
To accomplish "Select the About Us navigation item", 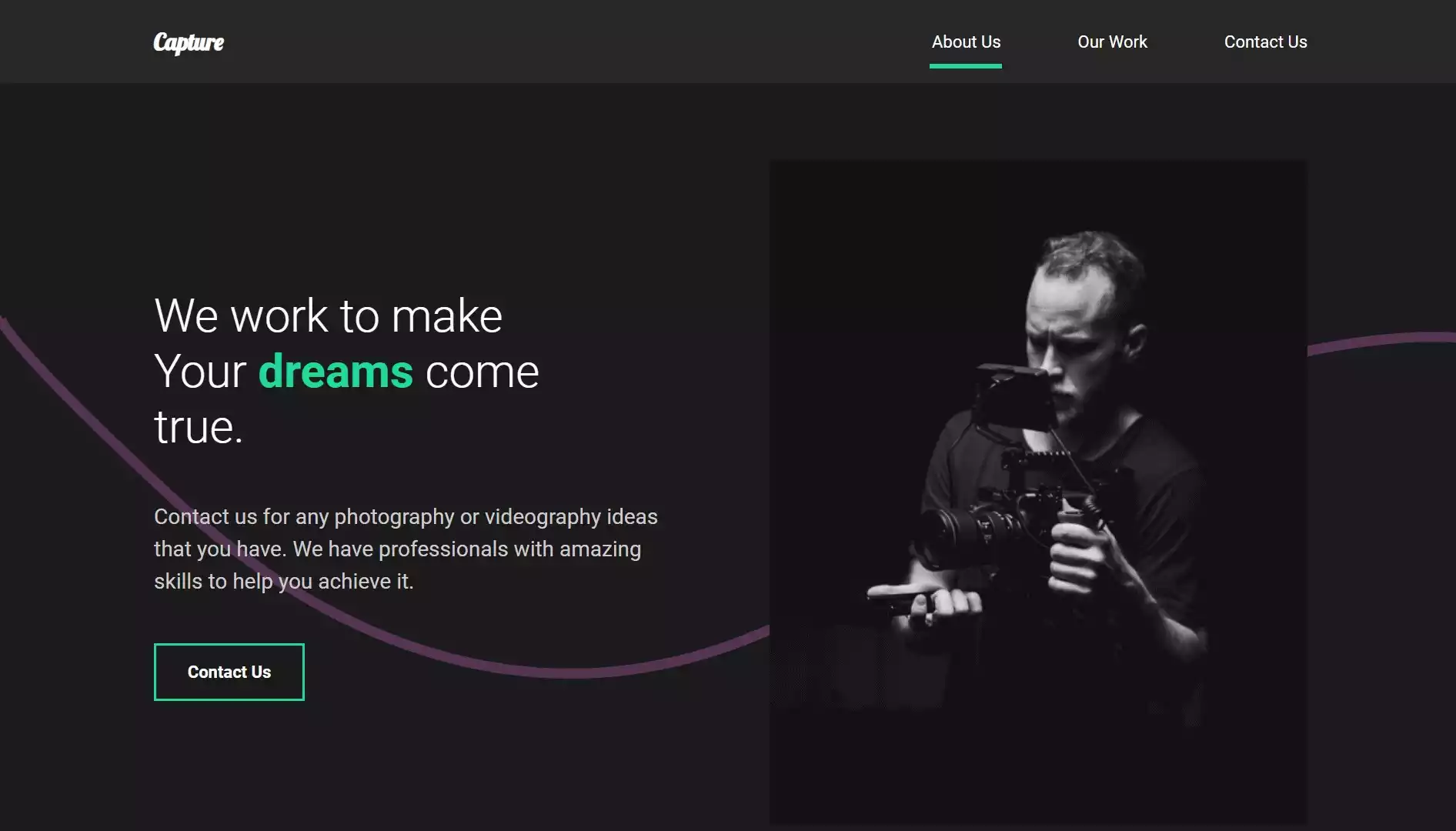I will (965, 42).
